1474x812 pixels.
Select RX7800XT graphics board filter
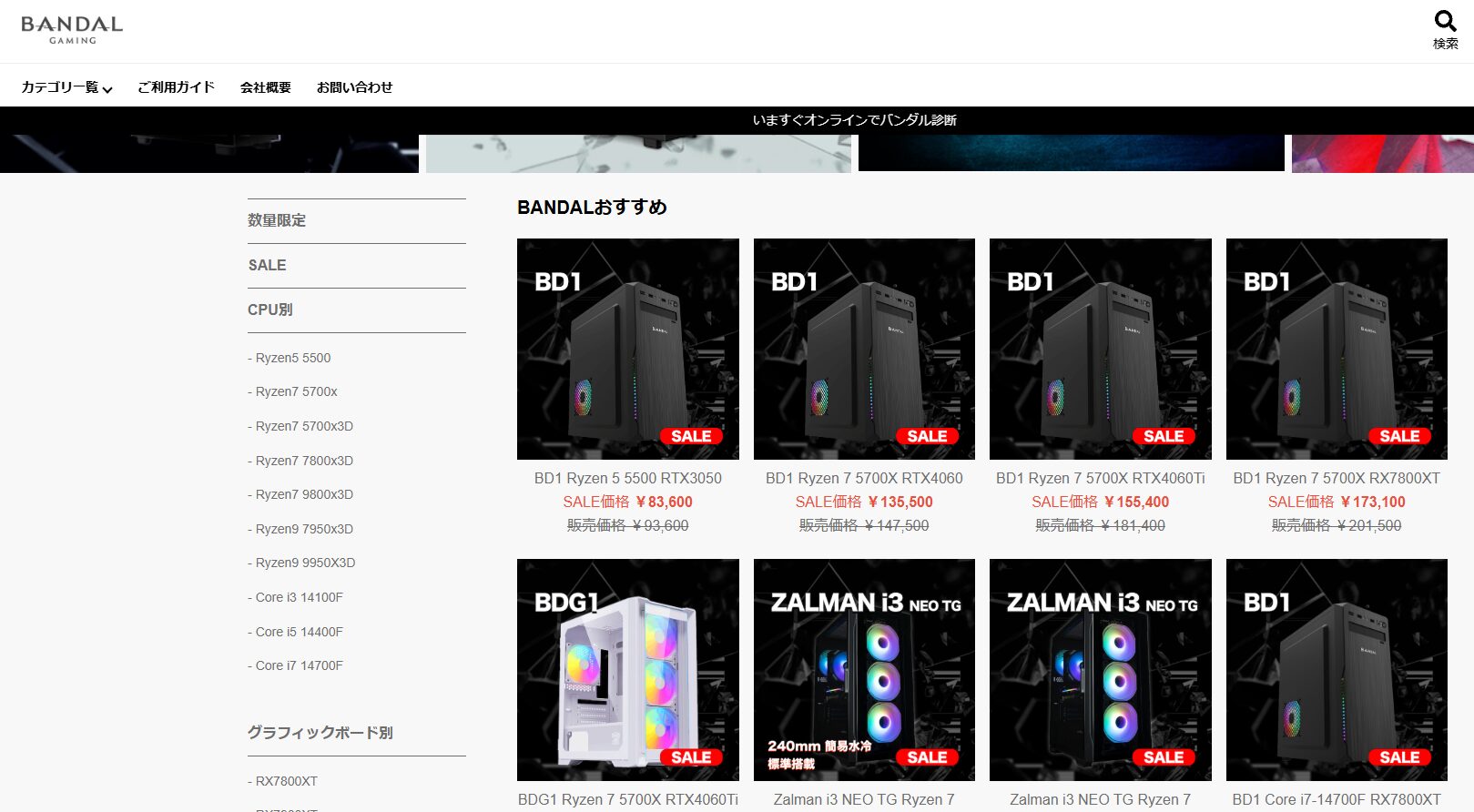[283, 781]
